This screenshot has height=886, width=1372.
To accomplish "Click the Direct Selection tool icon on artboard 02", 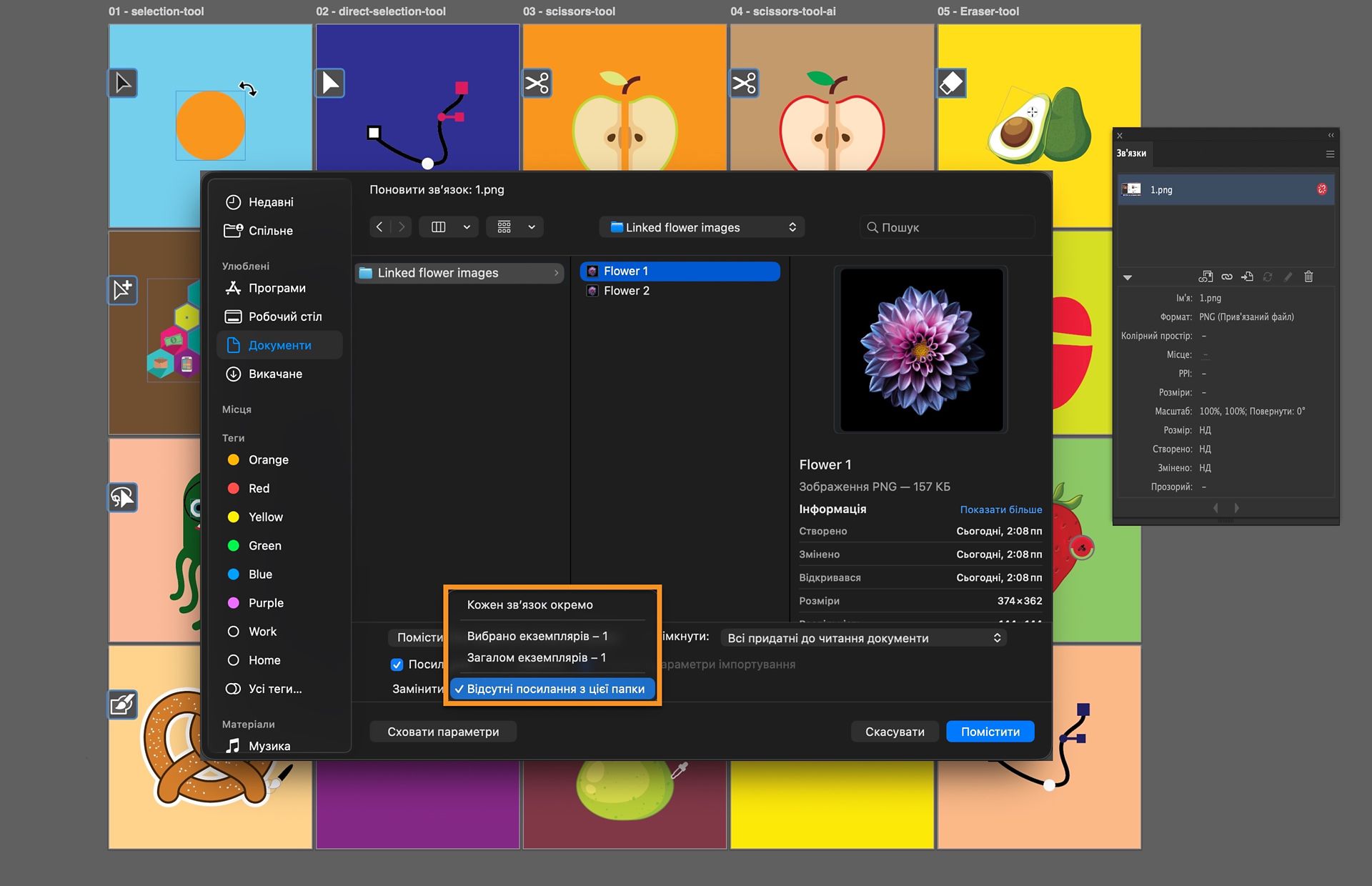I will point(330,83).
